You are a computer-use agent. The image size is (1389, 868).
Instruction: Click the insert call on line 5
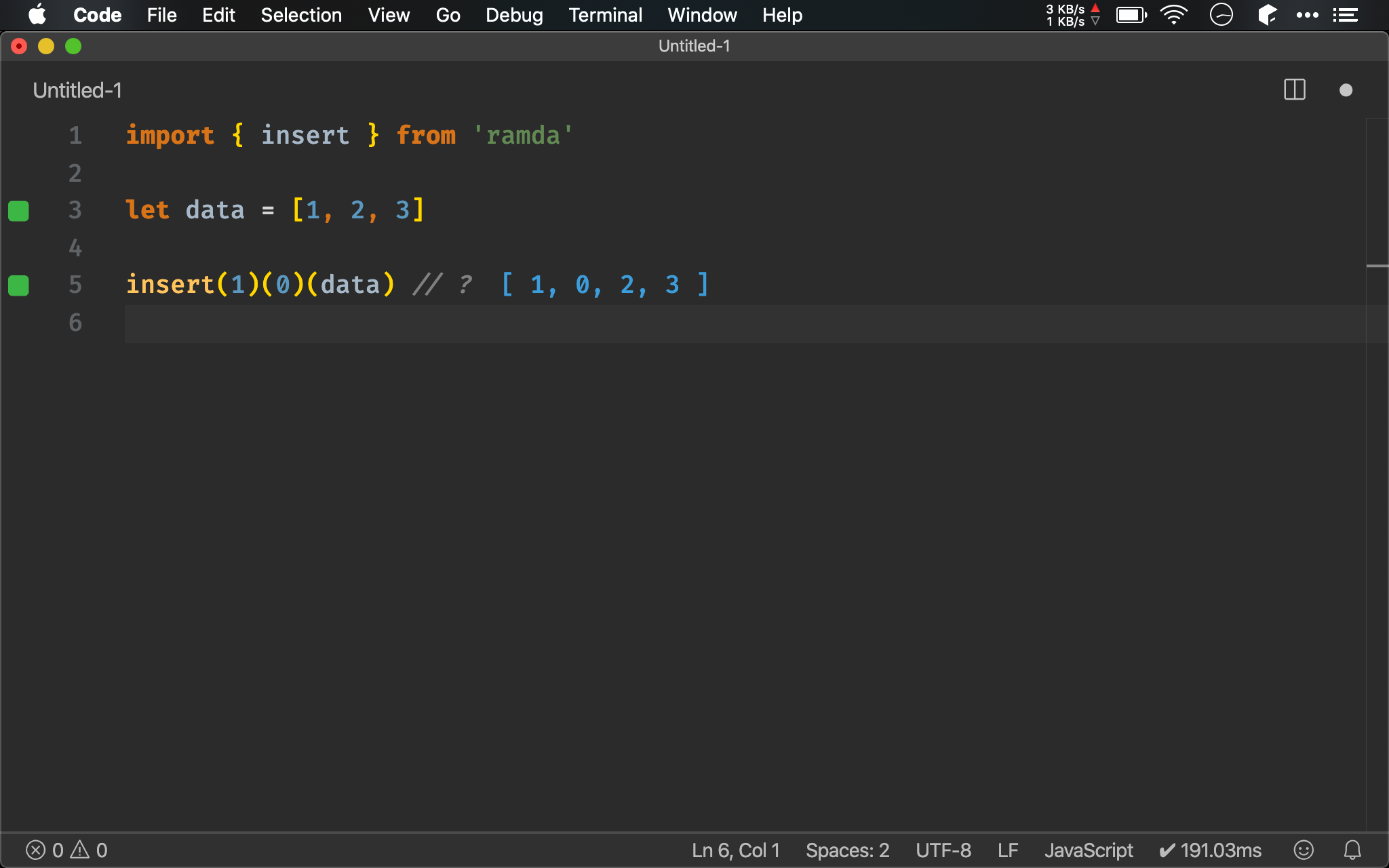260,285
